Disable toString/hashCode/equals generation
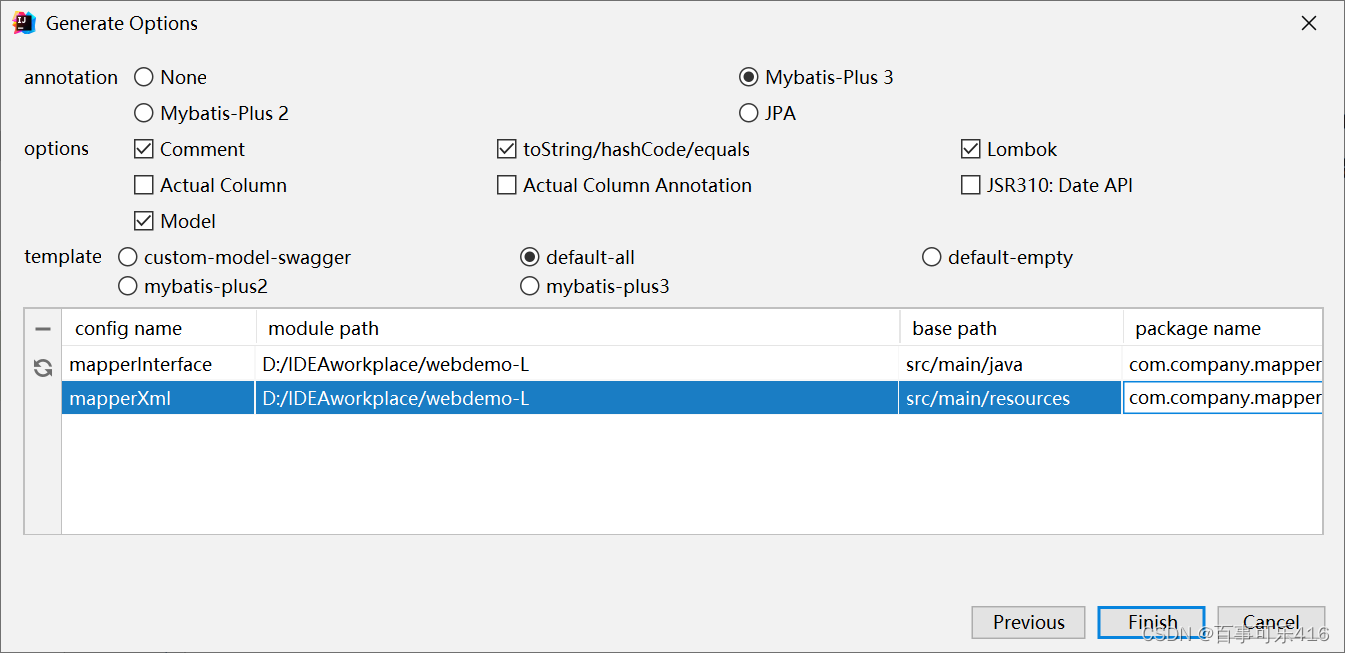The width and height of the screenshot is (1345, 653). tap(507, 149)
